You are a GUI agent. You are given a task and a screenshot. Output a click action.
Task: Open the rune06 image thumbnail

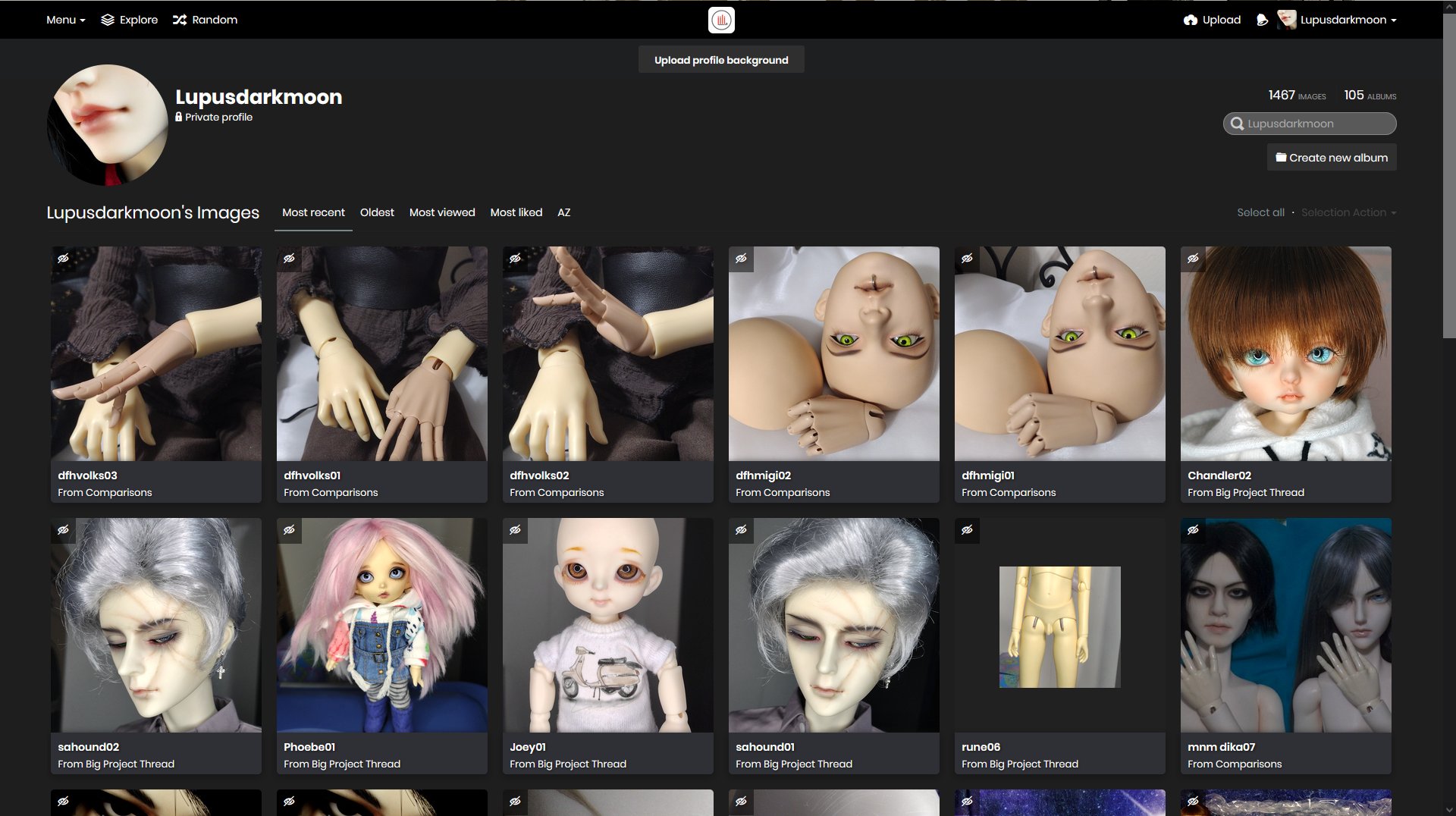pyautogui.click(x=1060, y=626)
